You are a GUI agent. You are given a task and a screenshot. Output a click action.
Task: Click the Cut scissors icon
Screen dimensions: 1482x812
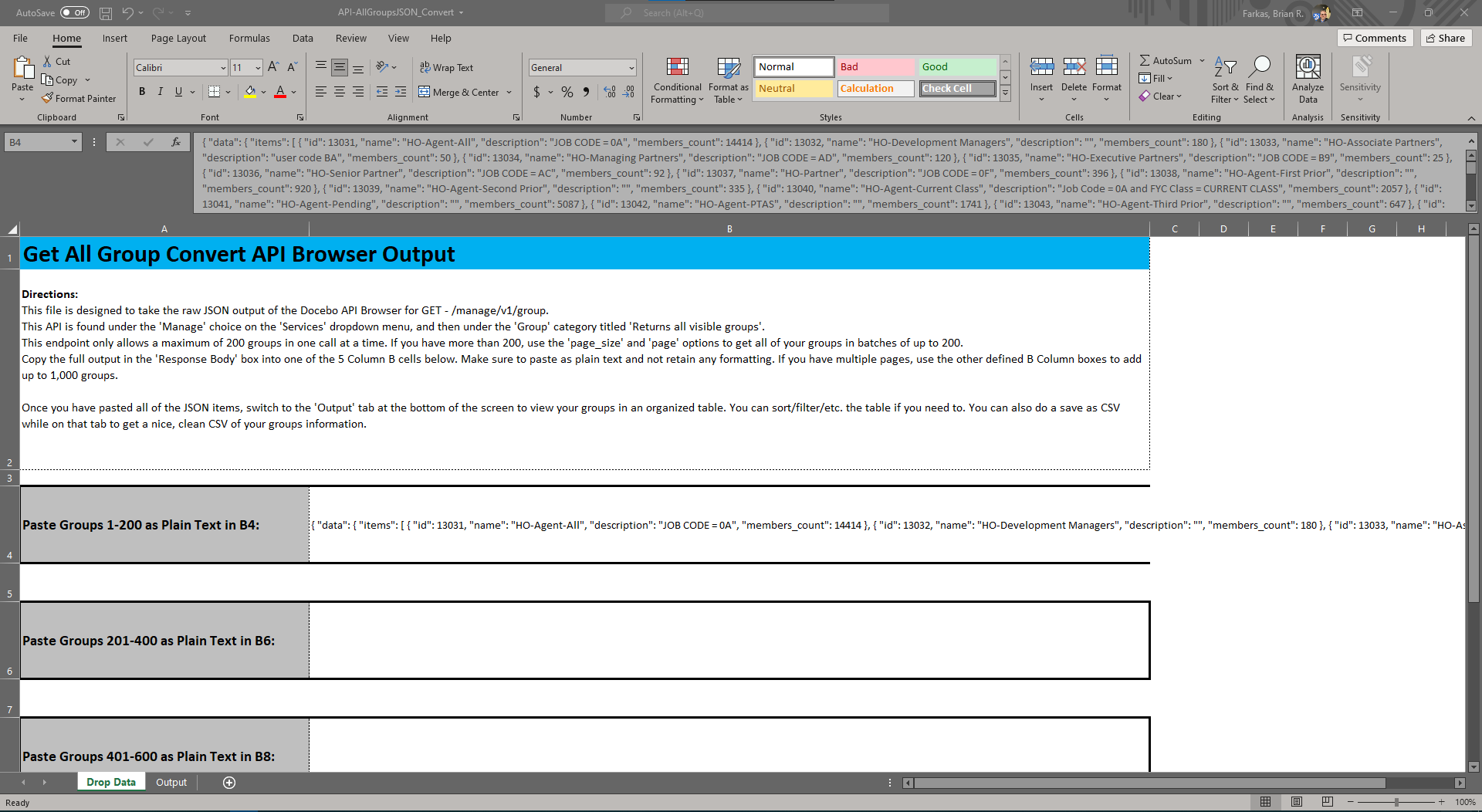47,61
